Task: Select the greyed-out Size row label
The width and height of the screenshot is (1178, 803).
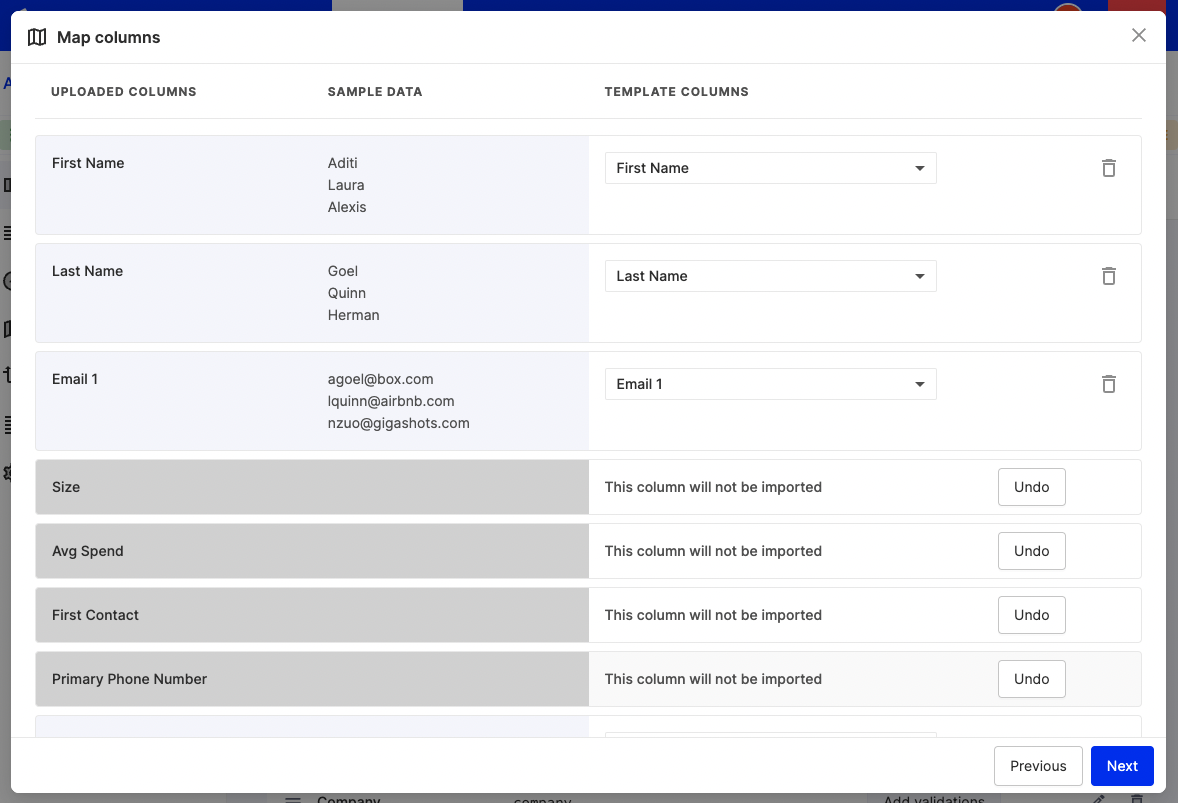Action: pos(66,487)
